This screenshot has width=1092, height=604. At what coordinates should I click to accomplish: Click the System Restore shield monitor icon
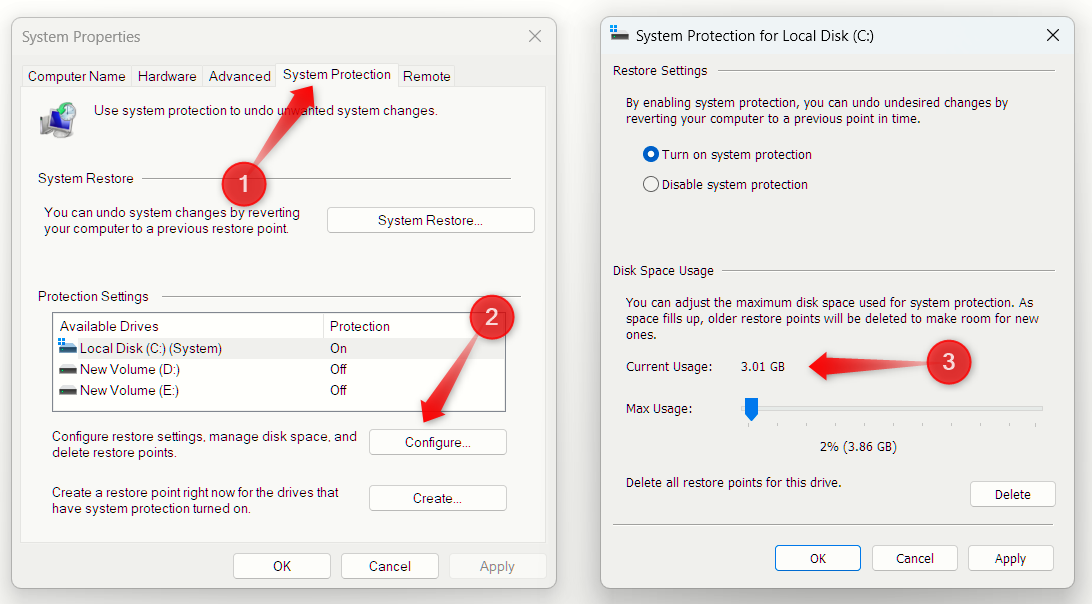(x=58, y=119)
